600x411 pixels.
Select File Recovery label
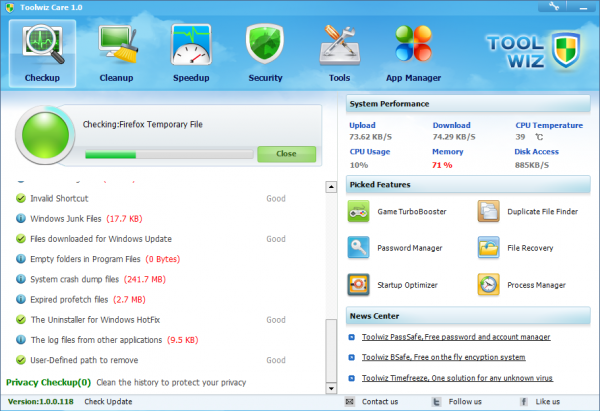[x=530, y=248]
